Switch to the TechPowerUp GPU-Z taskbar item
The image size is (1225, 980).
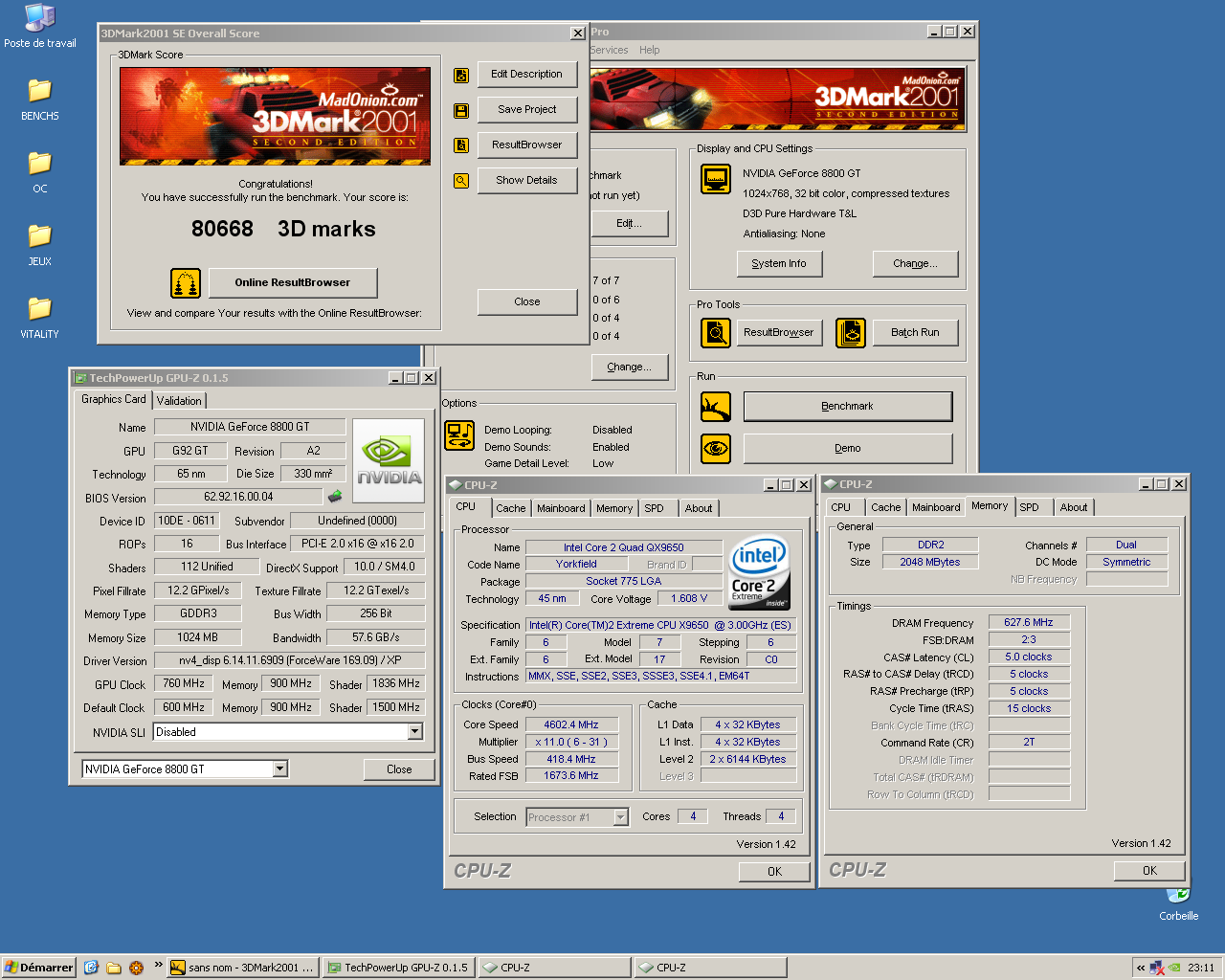click(398, 968)
